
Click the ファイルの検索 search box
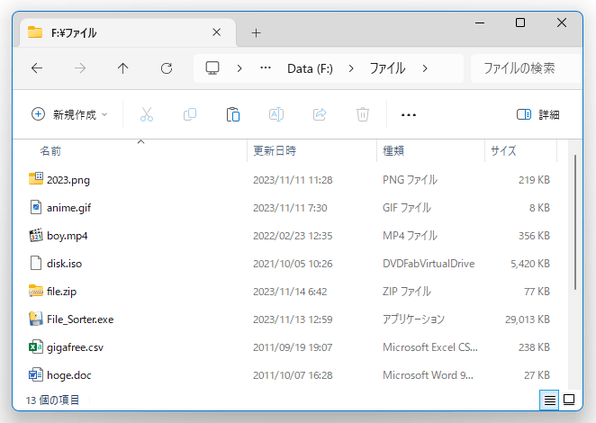click(x=526, y=68)
